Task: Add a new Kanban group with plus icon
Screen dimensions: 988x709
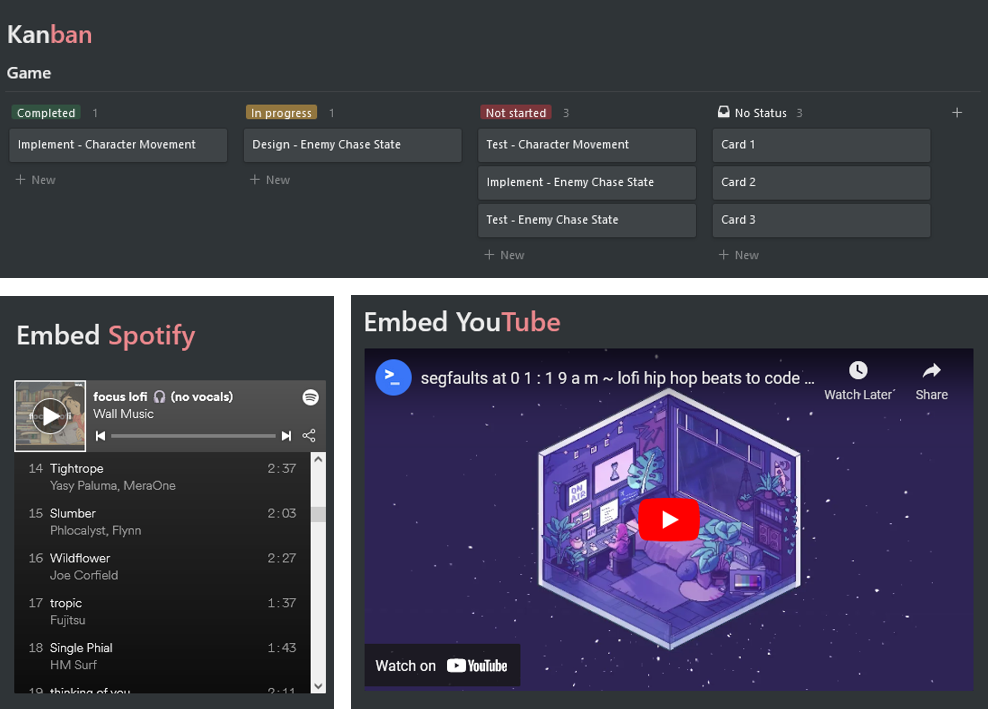Action: (x=956, y=112)
